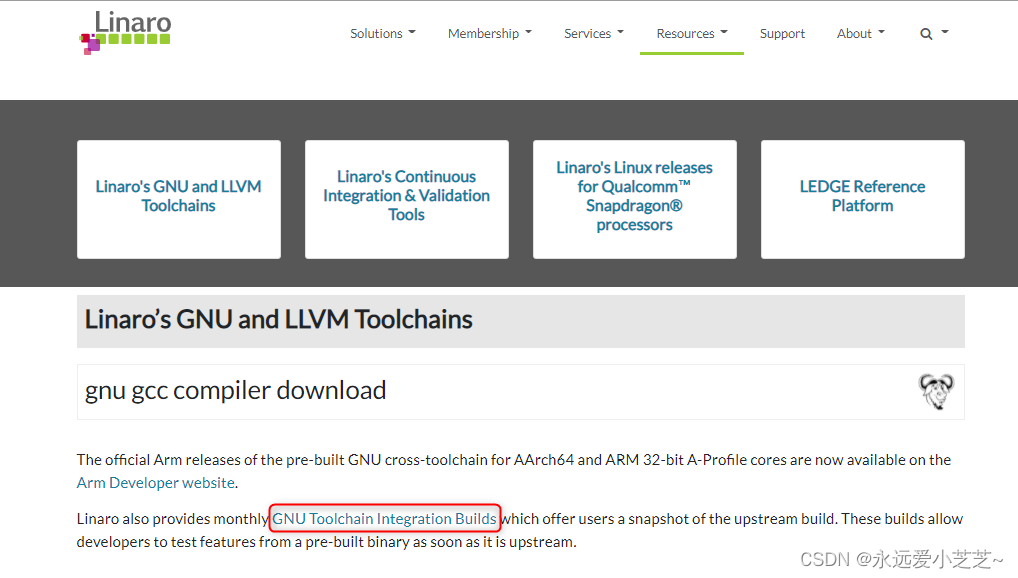The height and width of the screenshot is (578, 1018).
Task: Follow the Arm Developer website link
Action: click(156, 483)
